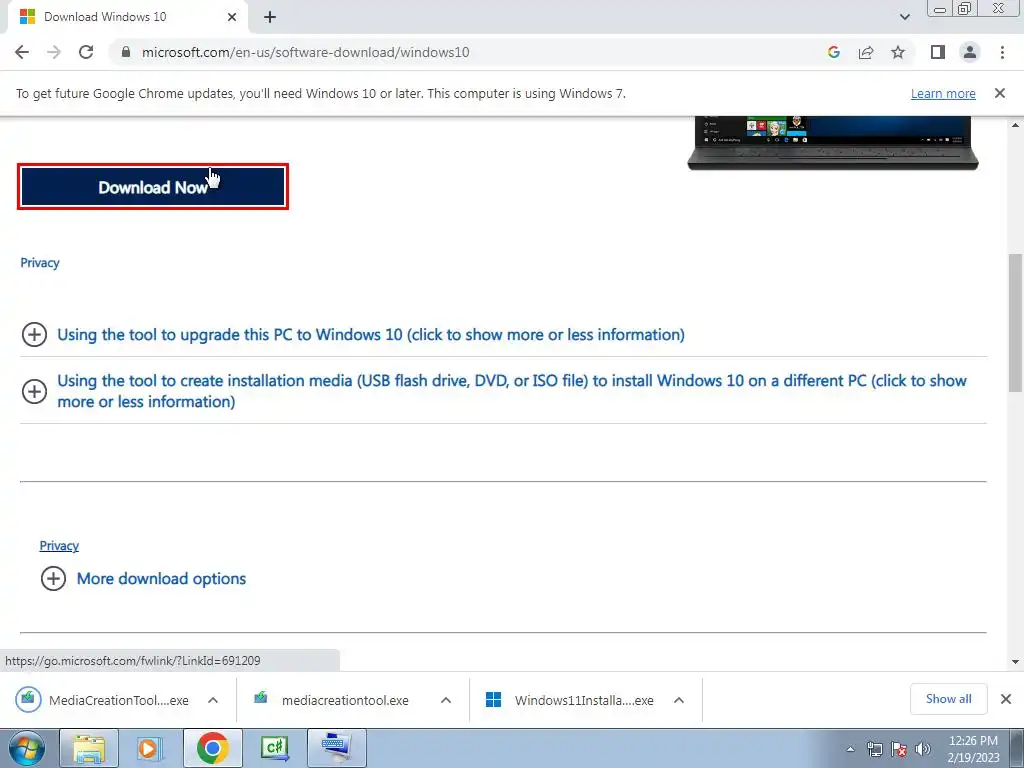Open options chevron for MediaCreationTool....exe

[x=213, y=700]
